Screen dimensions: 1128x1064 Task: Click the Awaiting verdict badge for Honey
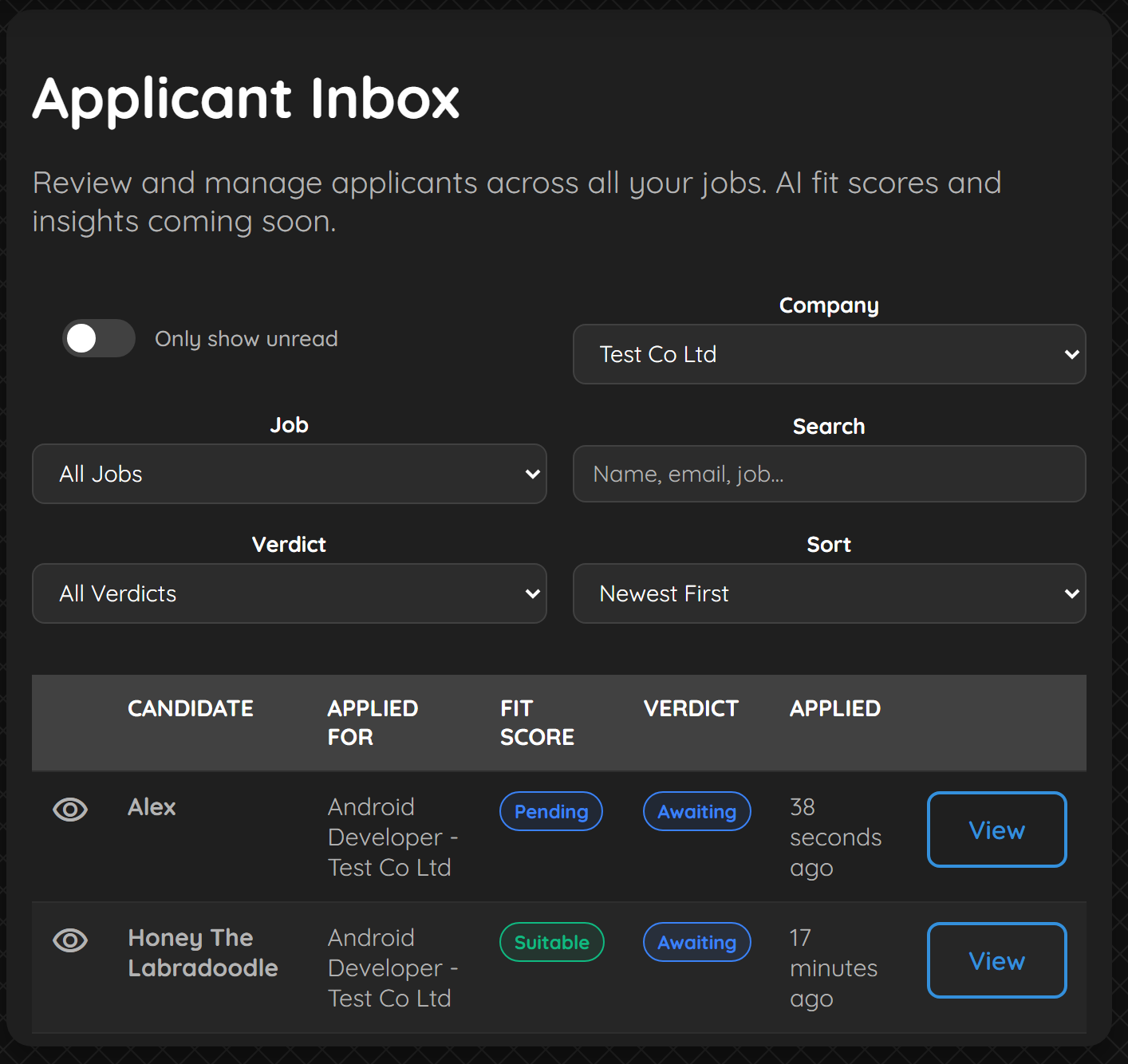coord(696,942)
